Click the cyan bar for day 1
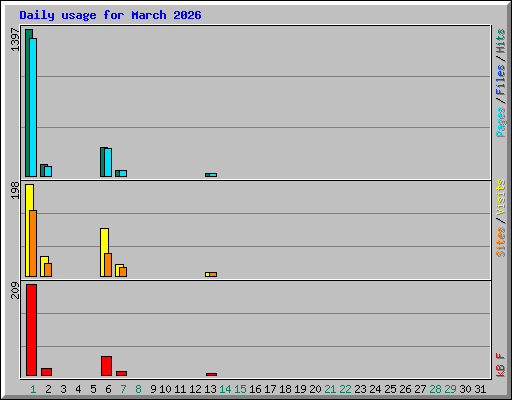The image size is (512, 400). click(33, 107)
